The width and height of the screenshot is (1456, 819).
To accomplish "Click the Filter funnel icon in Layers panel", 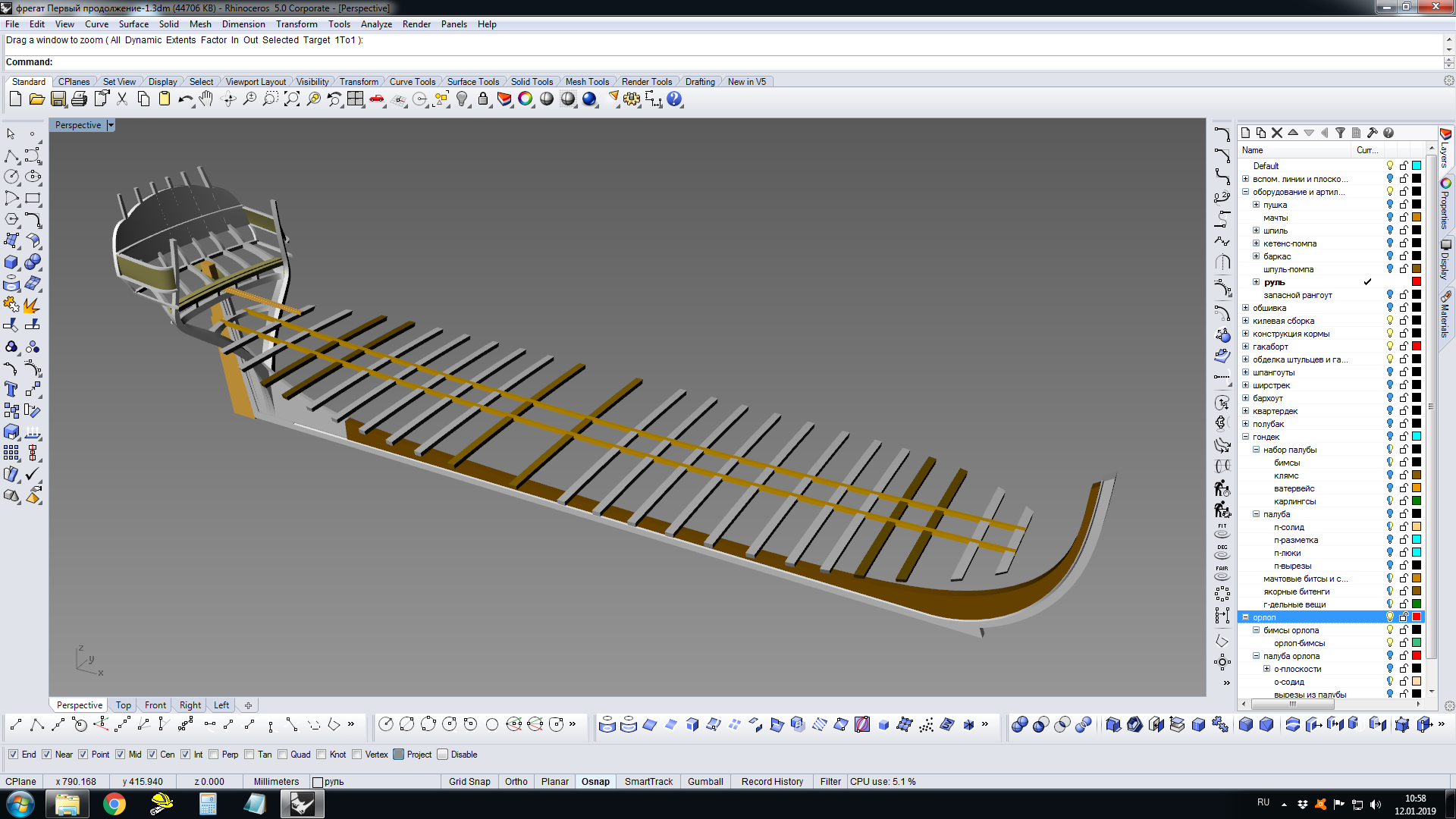I will click(1340, 133).
